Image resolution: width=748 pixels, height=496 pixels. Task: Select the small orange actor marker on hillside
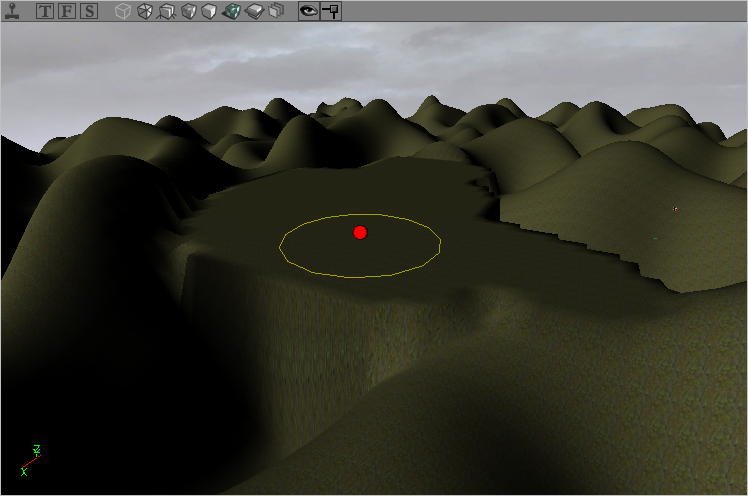(x=676, y=209)
